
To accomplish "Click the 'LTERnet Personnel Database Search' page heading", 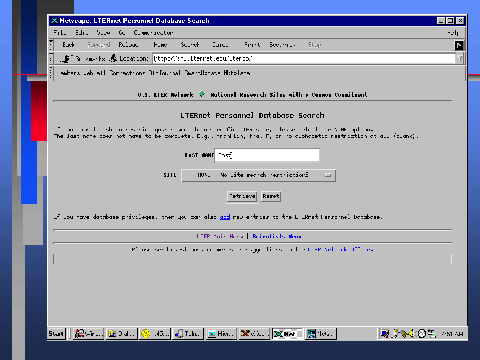I will (x=252, y=115).
